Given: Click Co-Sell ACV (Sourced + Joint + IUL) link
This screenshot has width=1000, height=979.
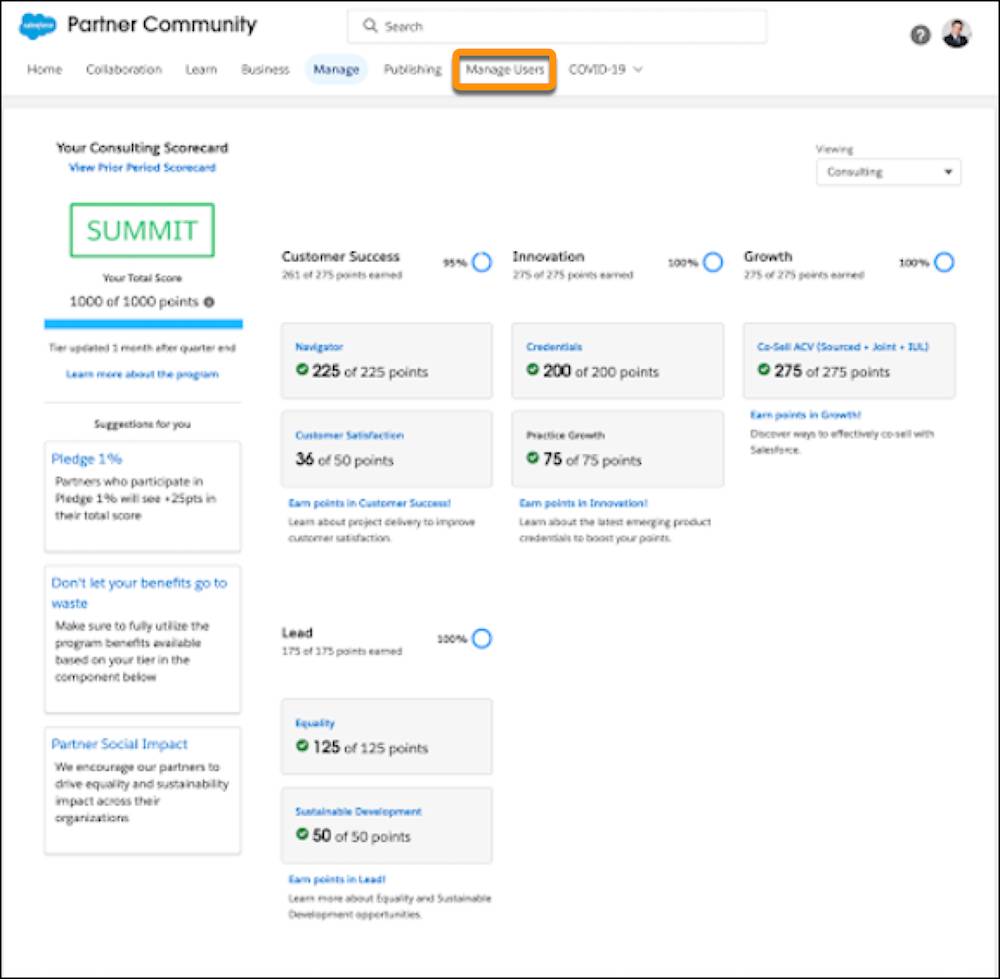Looking at the screenshot, I should tap(842, 347).
